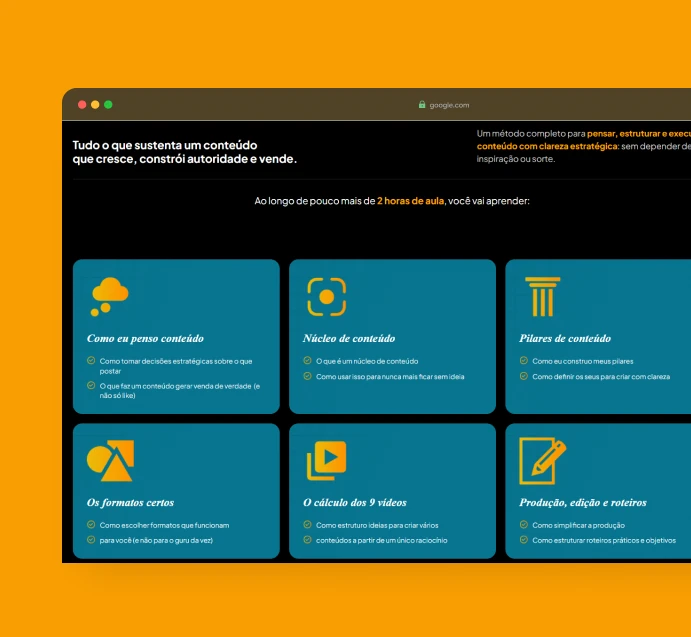Click the pillar column icon
Viewport: 691px width, 637px height.
pyautogui.click(x=542, y=297)
